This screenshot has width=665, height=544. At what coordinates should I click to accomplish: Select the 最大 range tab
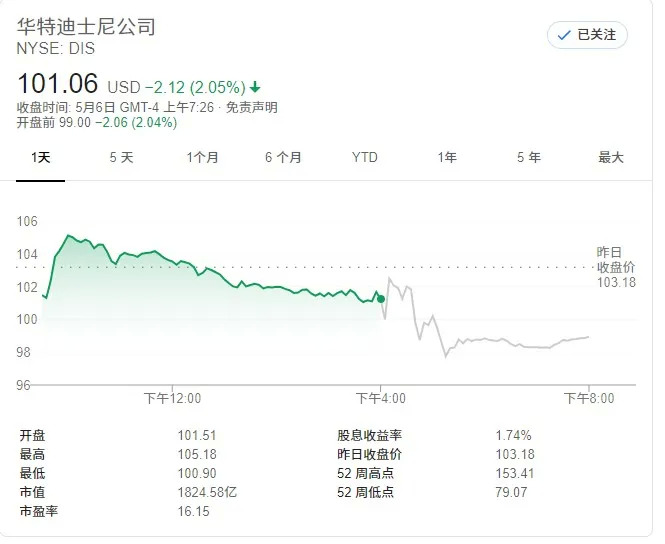[610, 157]
